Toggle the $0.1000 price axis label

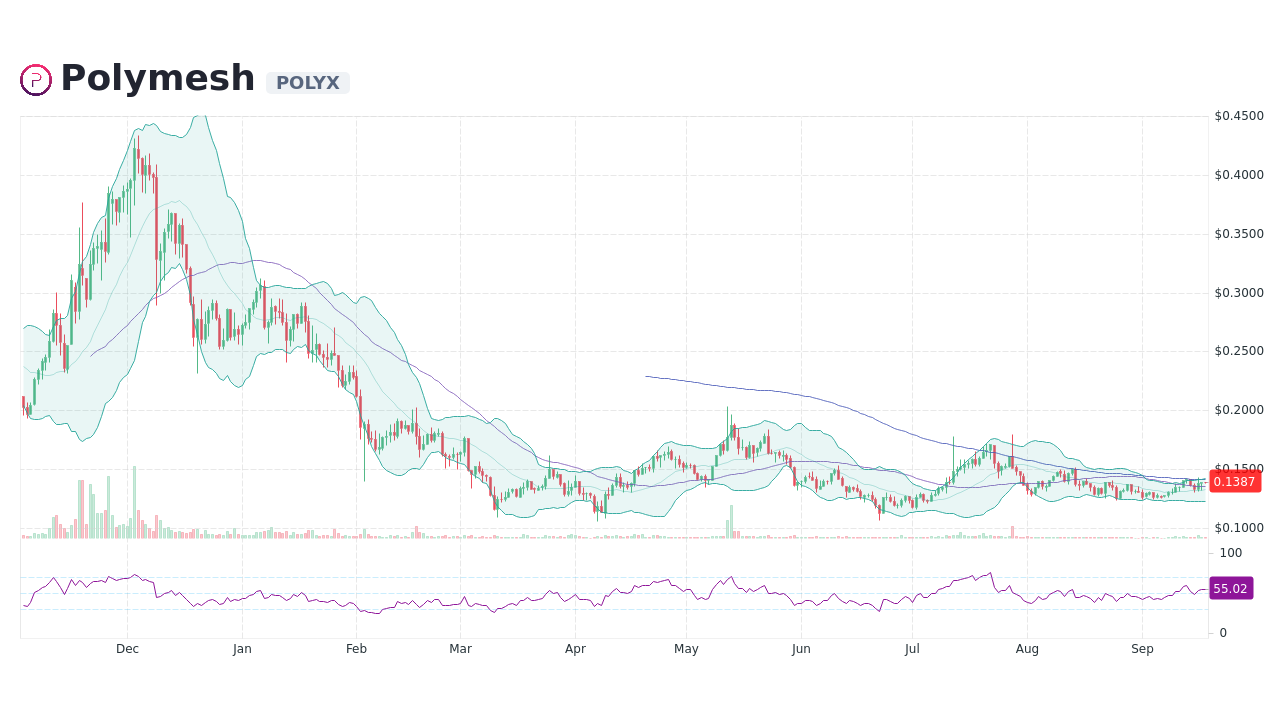(1239, 526)
